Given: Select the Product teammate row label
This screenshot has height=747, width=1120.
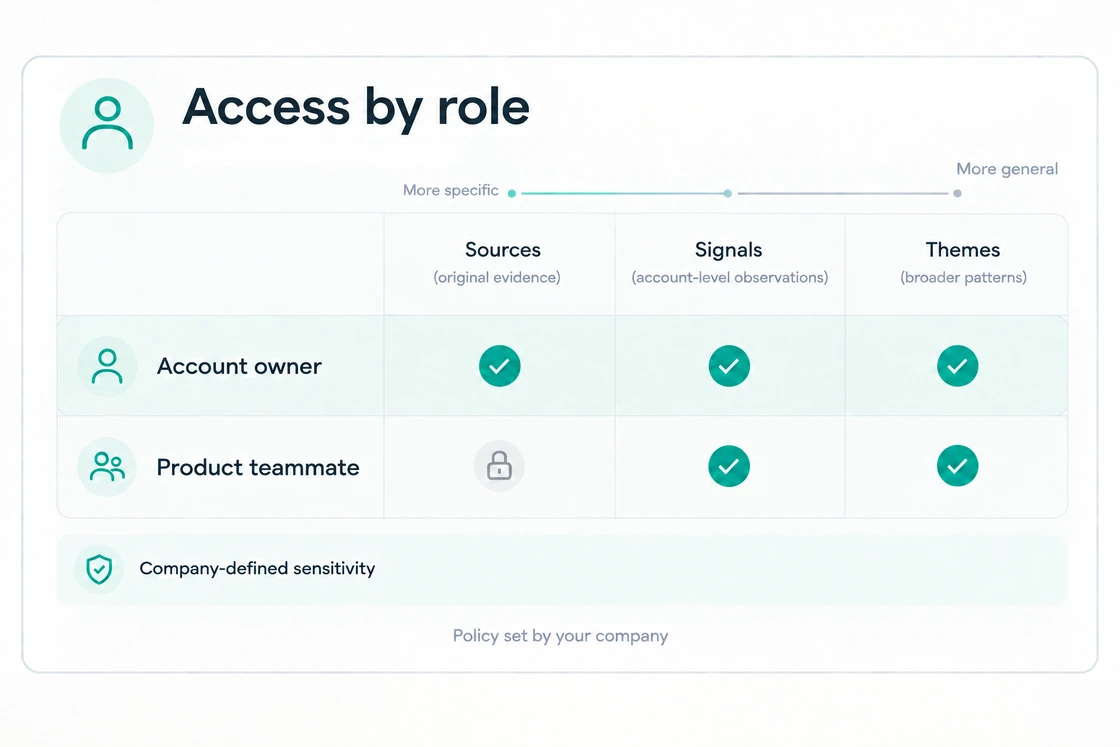Looking at the screenshot, I should (x=258, y=467).
